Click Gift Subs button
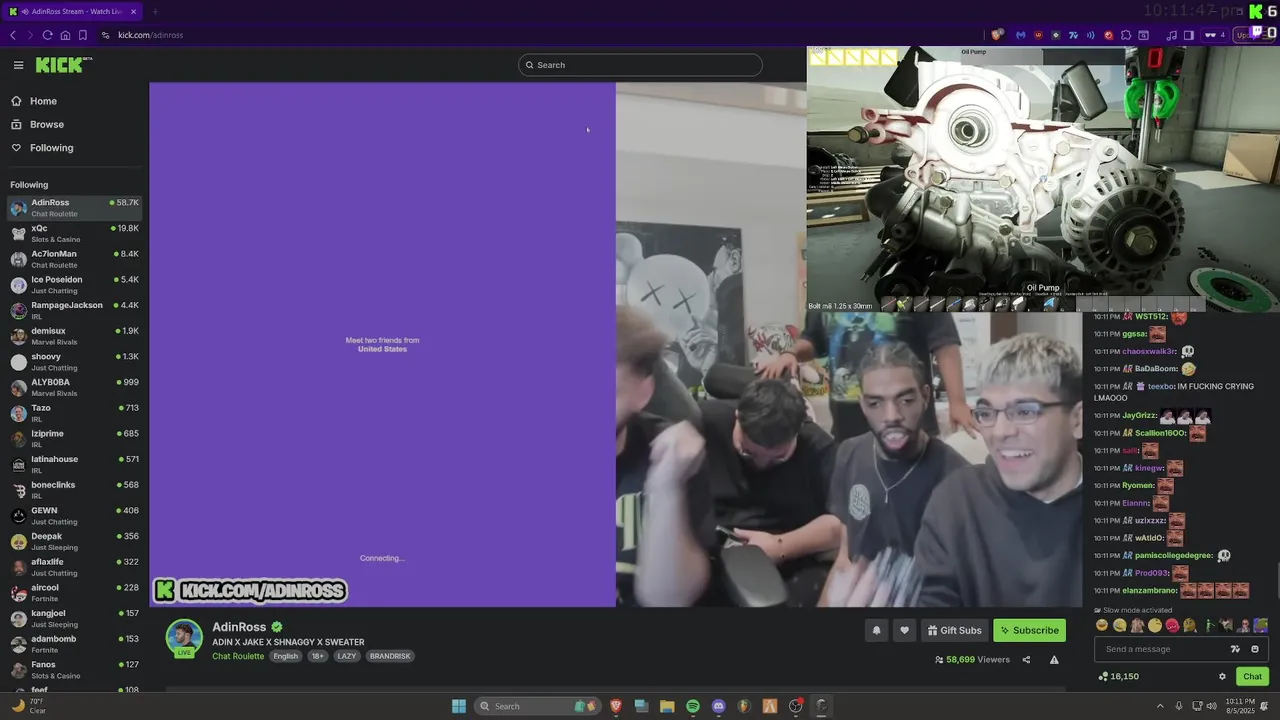This screenshot has width=1280, height=720. [x=955, y=630]
